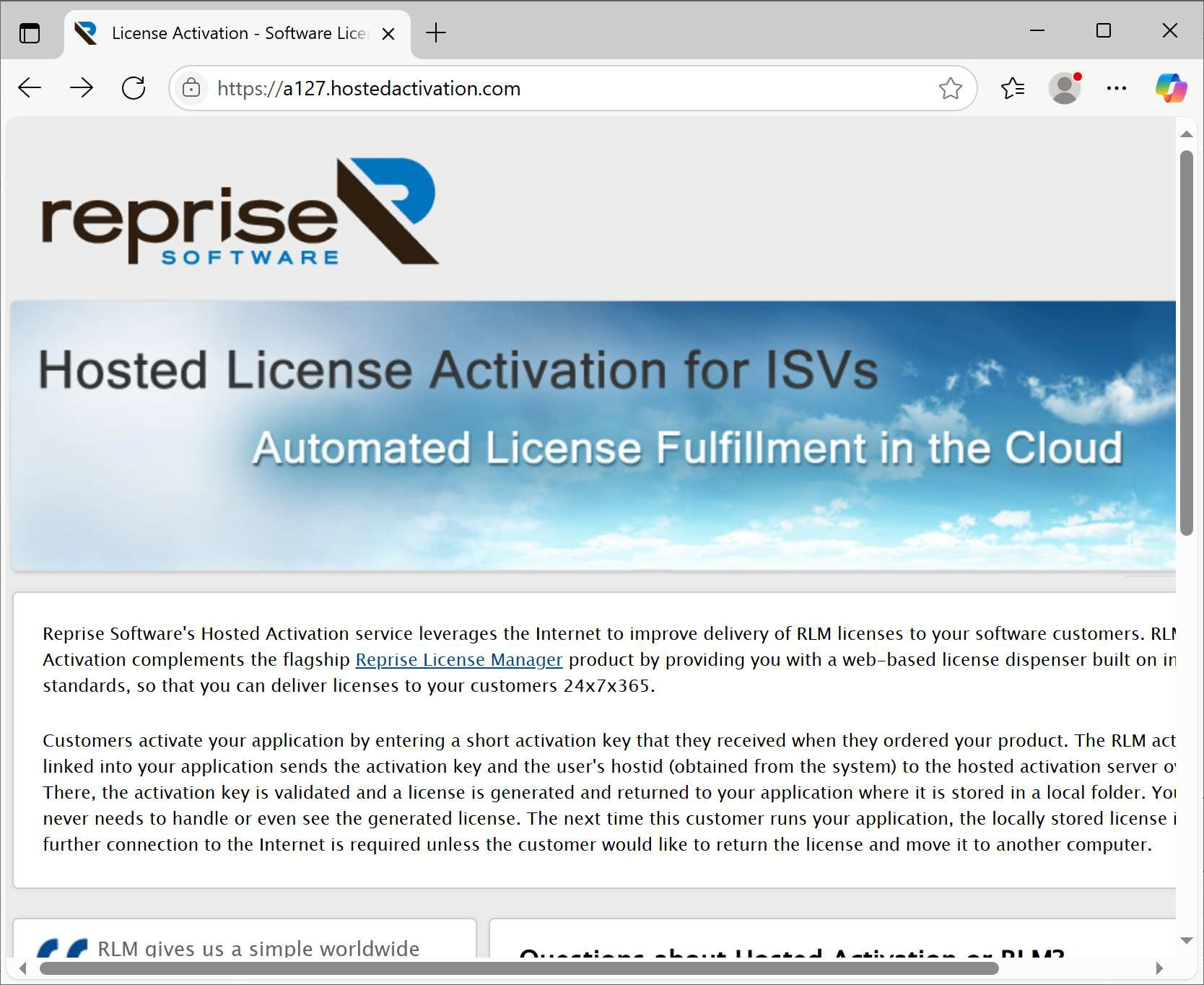This screenshot has width=1204, height=985.
Task: Select the License Activation browser tab
Action: 238,34
